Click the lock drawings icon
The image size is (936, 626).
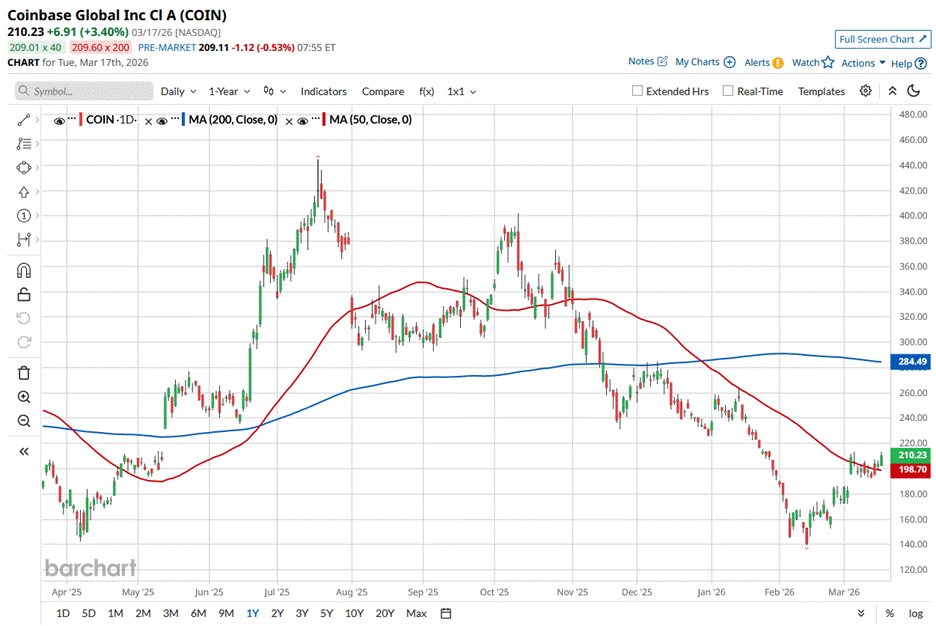[x=23, y=294]
